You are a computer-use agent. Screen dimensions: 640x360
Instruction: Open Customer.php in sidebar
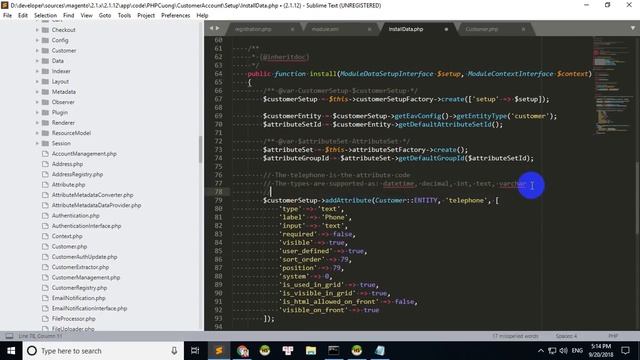(x=69, y=247)
